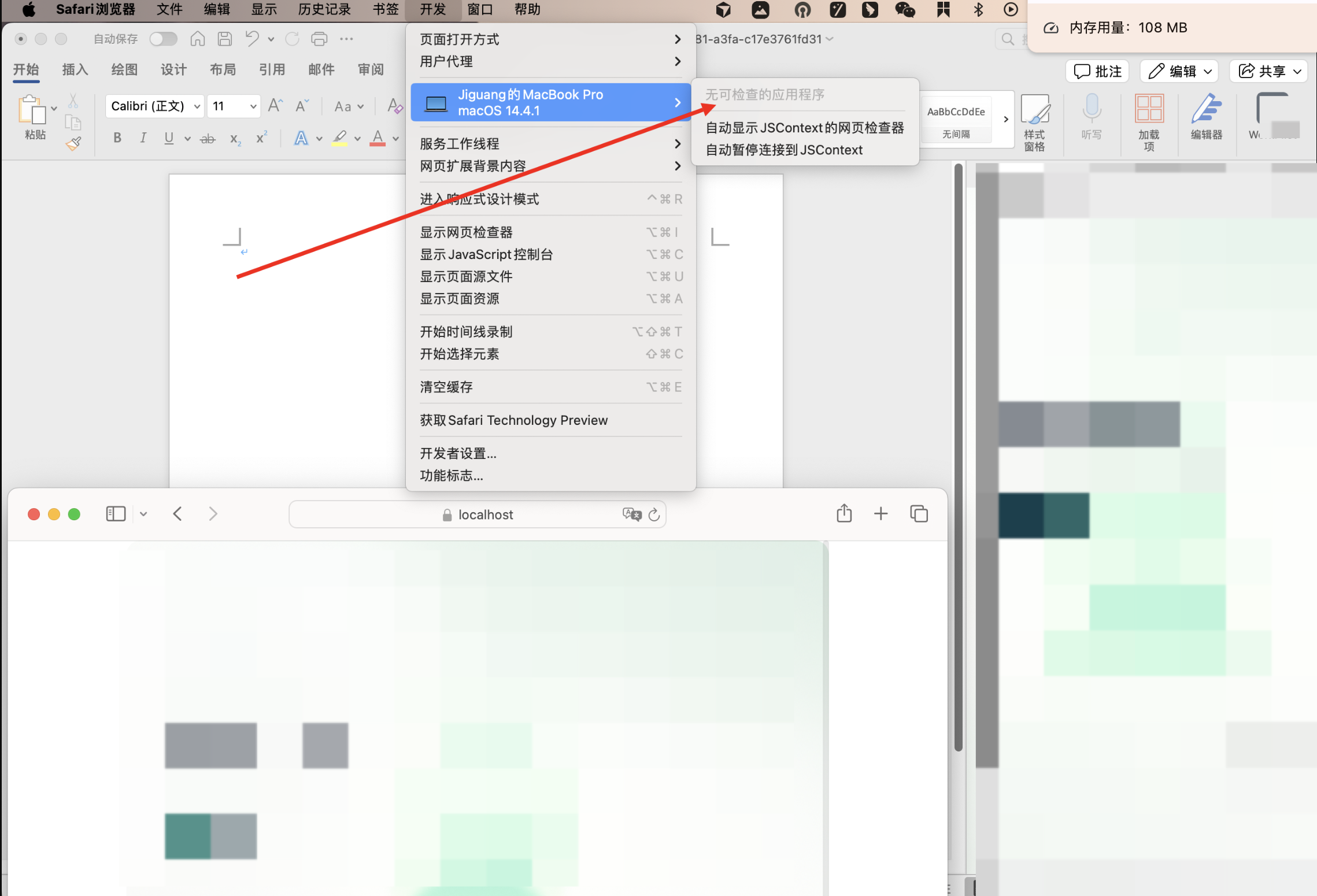Open the Calibri font name dropdown
The image size is (1317, 896).
(x=197, y=106)
